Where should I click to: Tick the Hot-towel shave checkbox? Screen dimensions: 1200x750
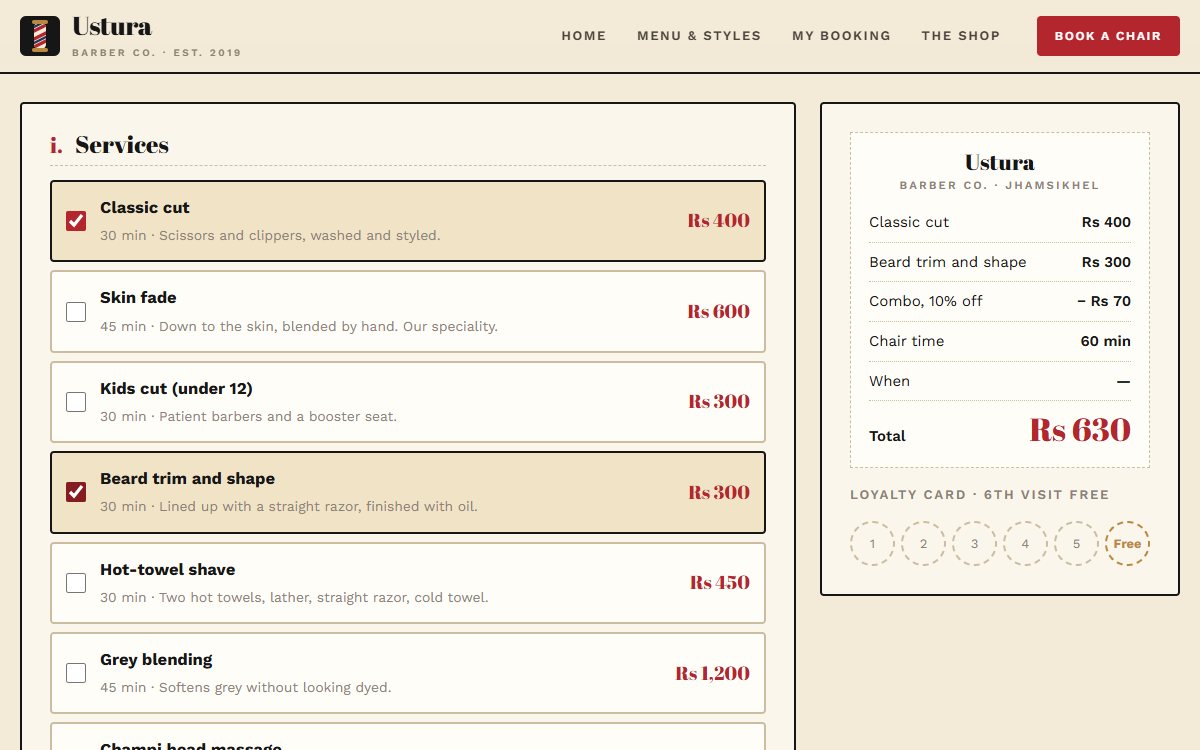pos(76,583)
